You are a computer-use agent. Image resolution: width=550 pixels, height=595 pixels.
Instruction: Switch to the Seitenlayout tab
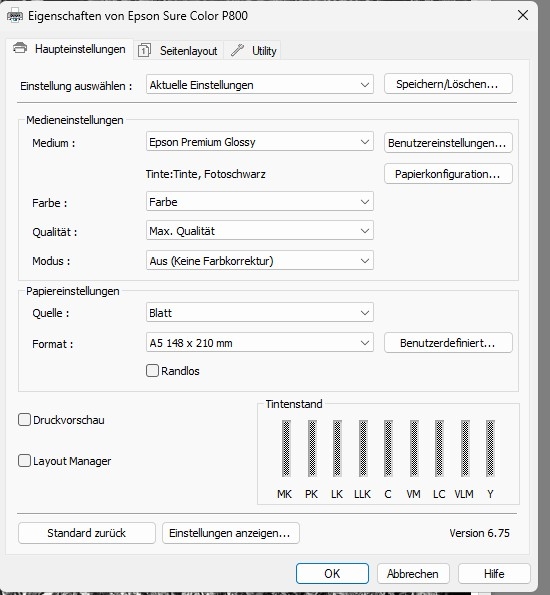[x=178, y=50]
